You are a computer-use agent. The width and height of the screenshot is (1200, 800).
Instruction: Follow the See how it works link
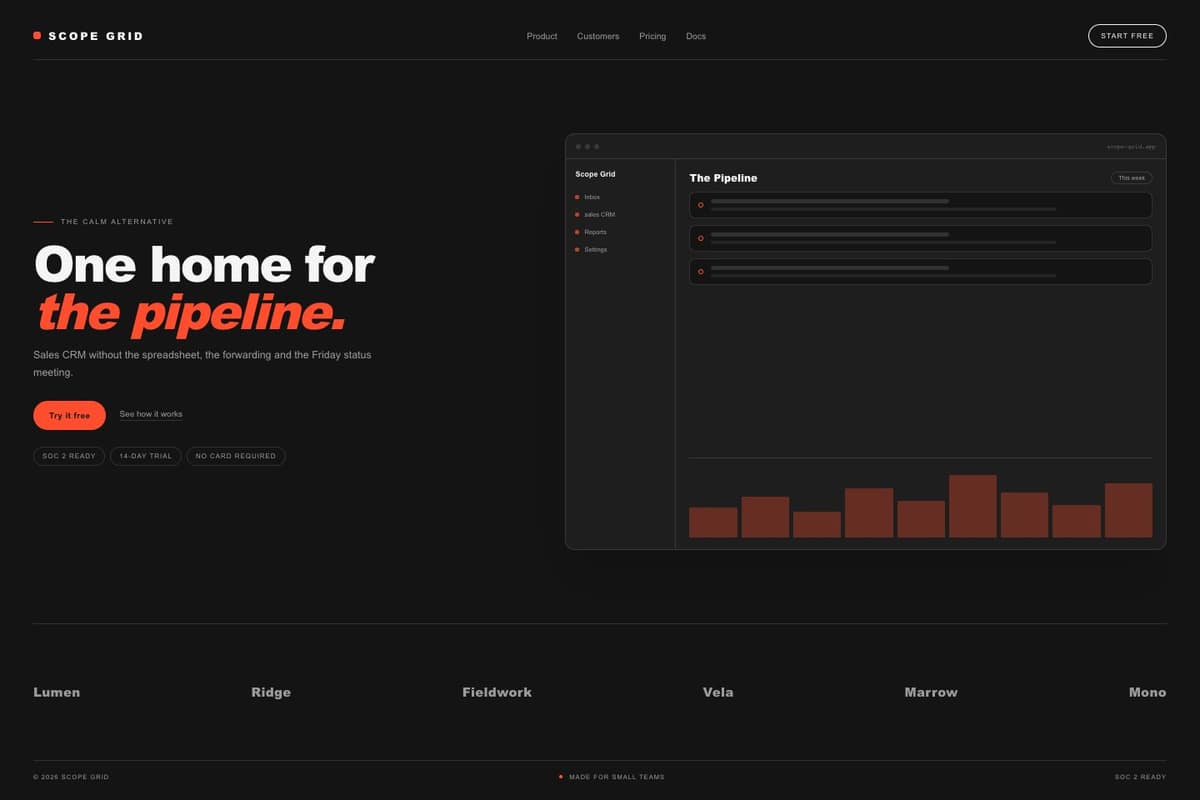(151, 414)
